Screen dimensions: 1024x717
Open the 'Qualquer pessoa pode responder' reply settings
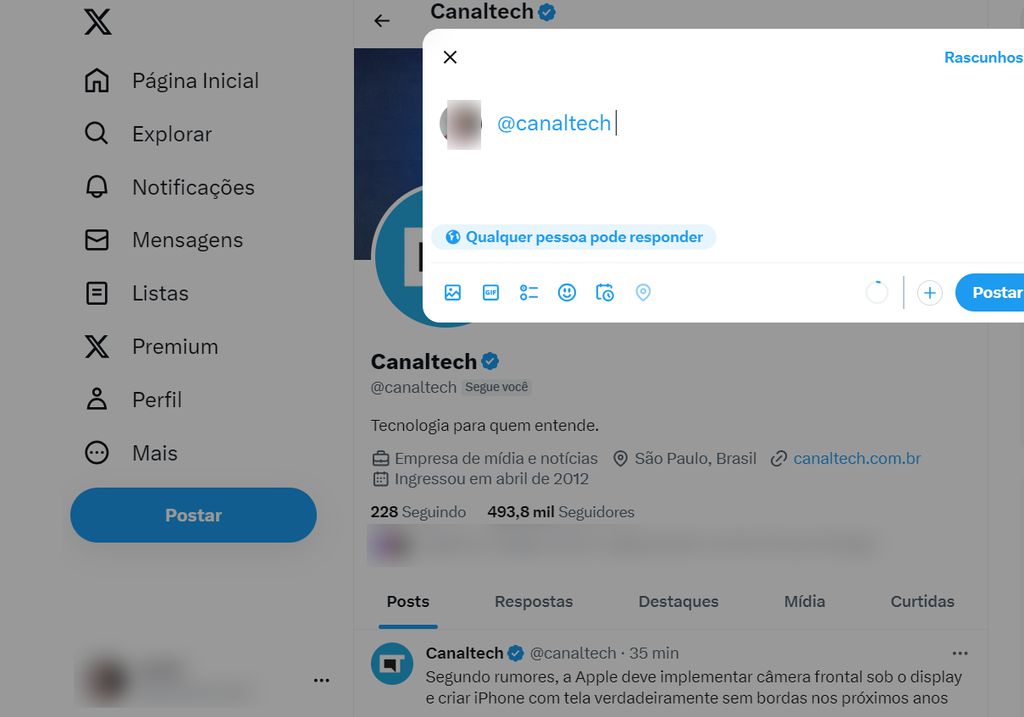[575, 236]
